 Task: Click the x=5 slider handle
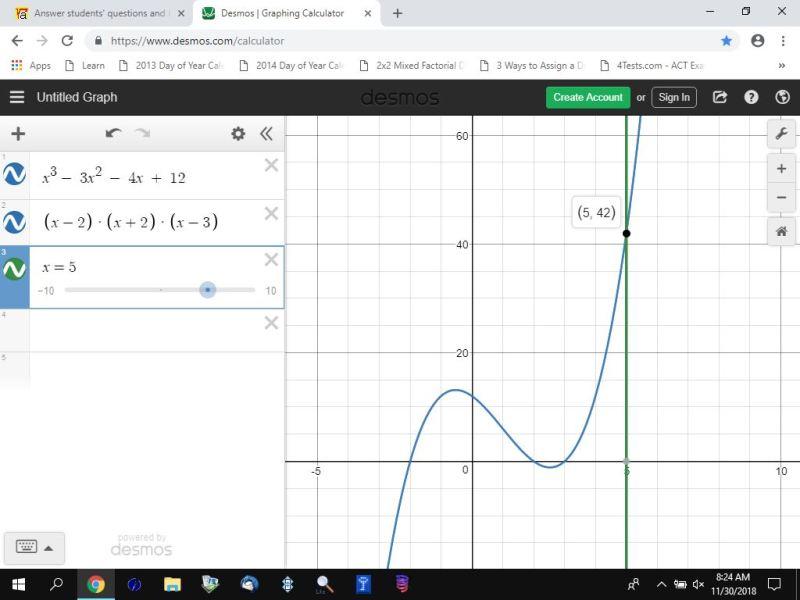coord(207,290)
